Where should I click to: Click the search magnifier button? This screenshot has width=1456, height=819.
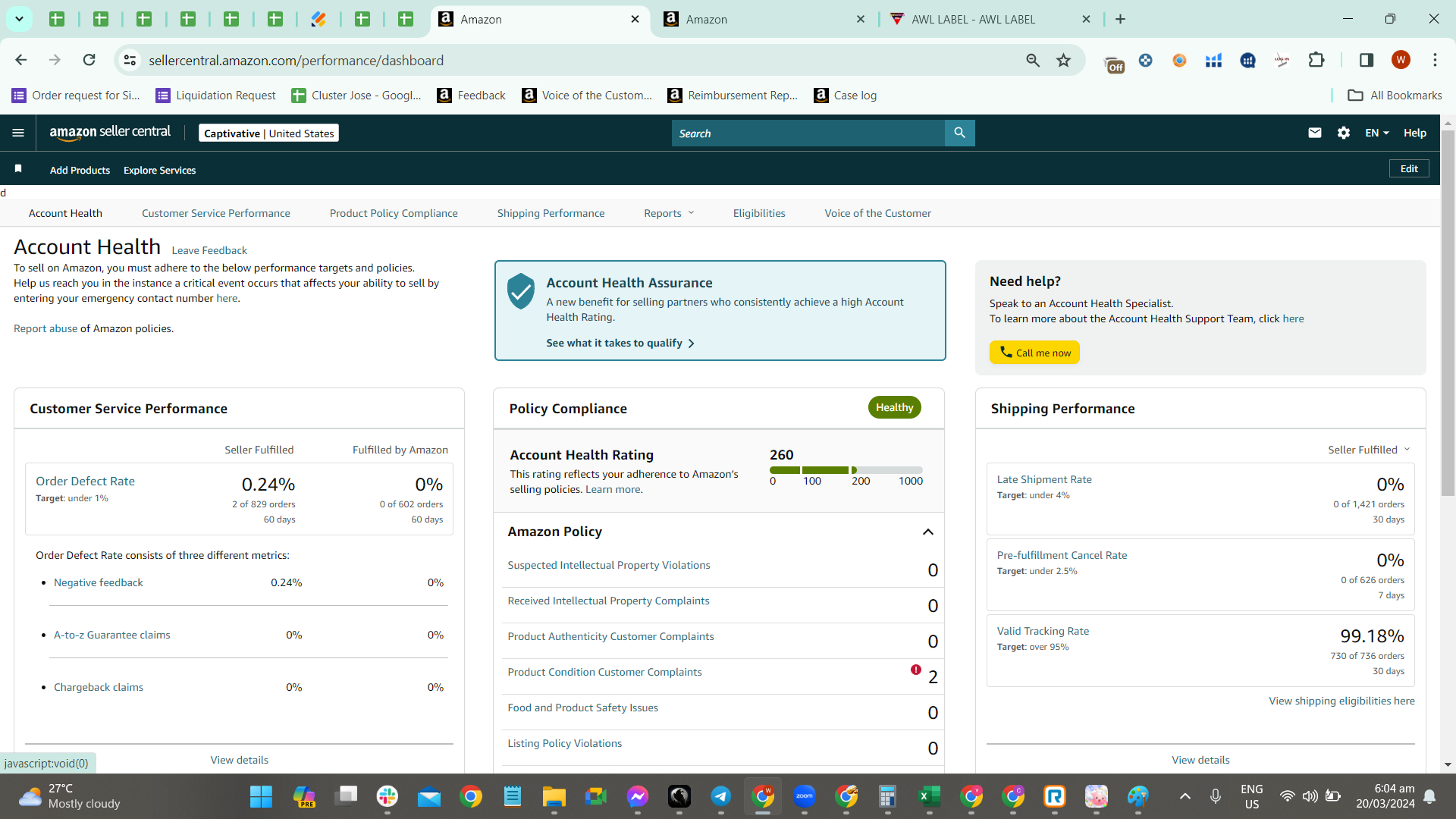click(x=959, y=133)
